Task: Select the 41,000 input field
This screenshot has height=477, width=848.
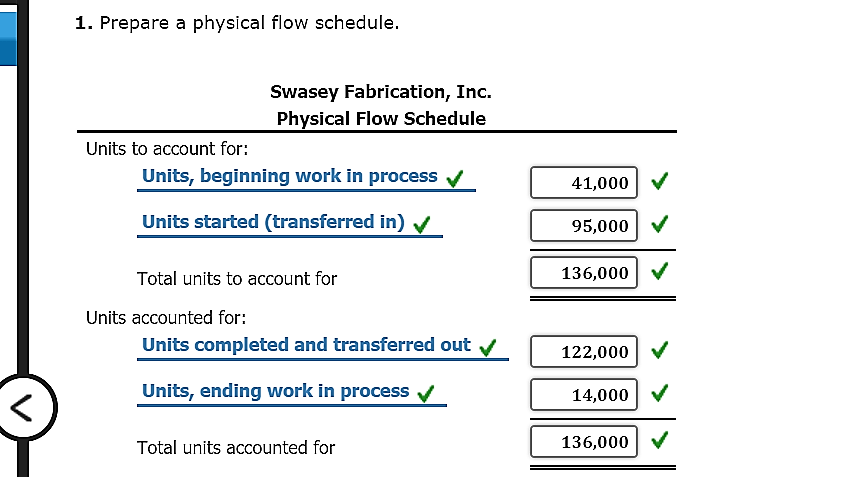Action: pos(584,182)
